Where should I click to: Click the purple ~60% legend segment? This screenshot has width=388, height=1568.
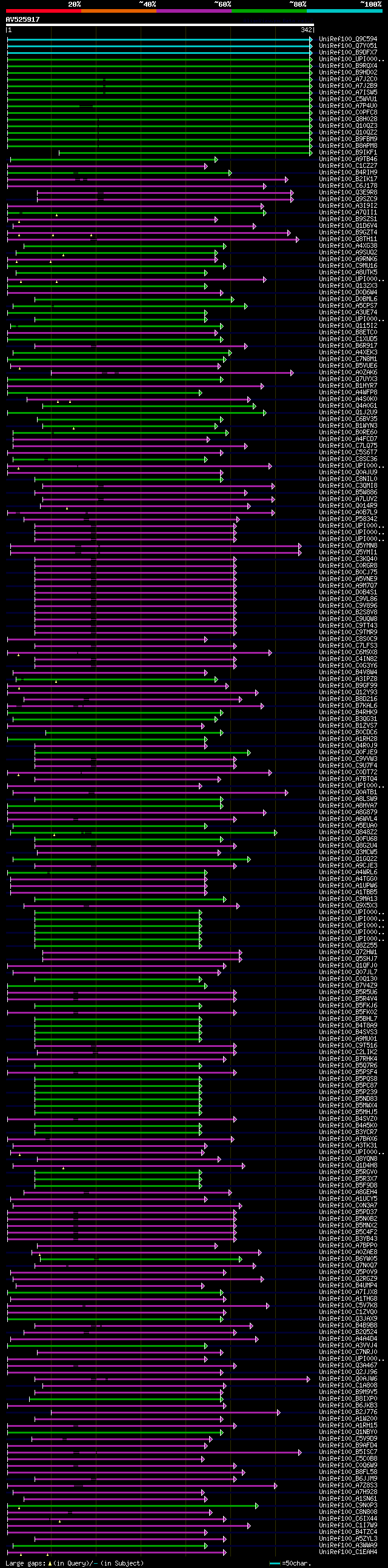(x=193, y=11)
